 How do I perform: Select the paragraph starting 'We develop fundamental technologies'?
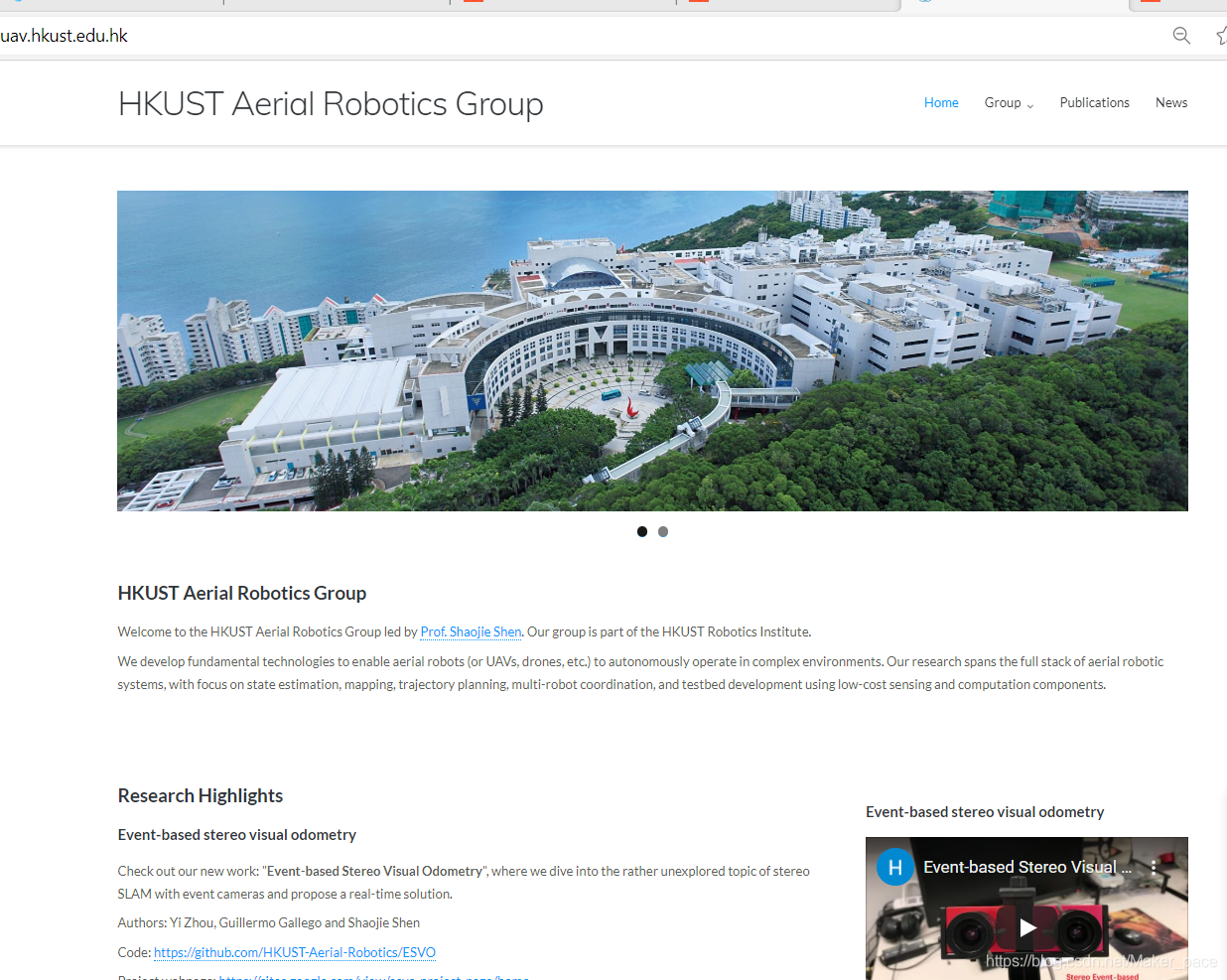coord(640,673)
